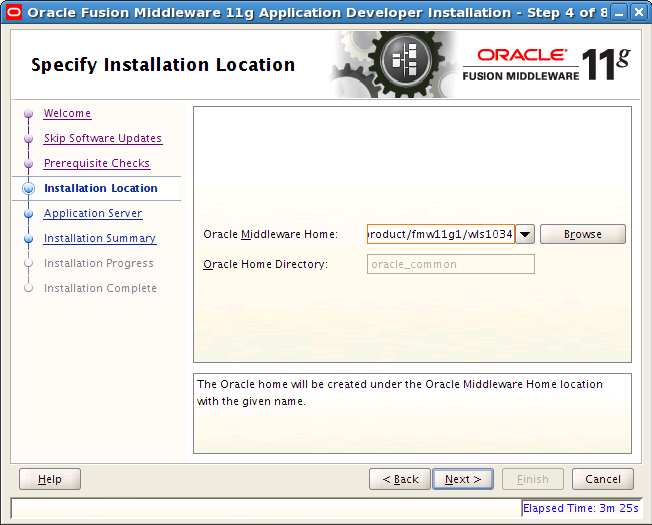Click the Oracle Middleware Home path field
Screen dimensions: 652x525
[x=441, y=234]
